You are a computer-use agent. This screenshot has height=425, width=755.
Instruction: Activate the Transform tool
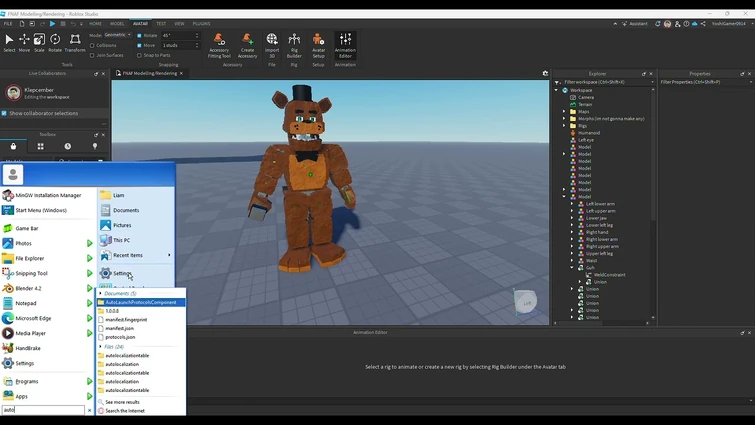[75, 42]
